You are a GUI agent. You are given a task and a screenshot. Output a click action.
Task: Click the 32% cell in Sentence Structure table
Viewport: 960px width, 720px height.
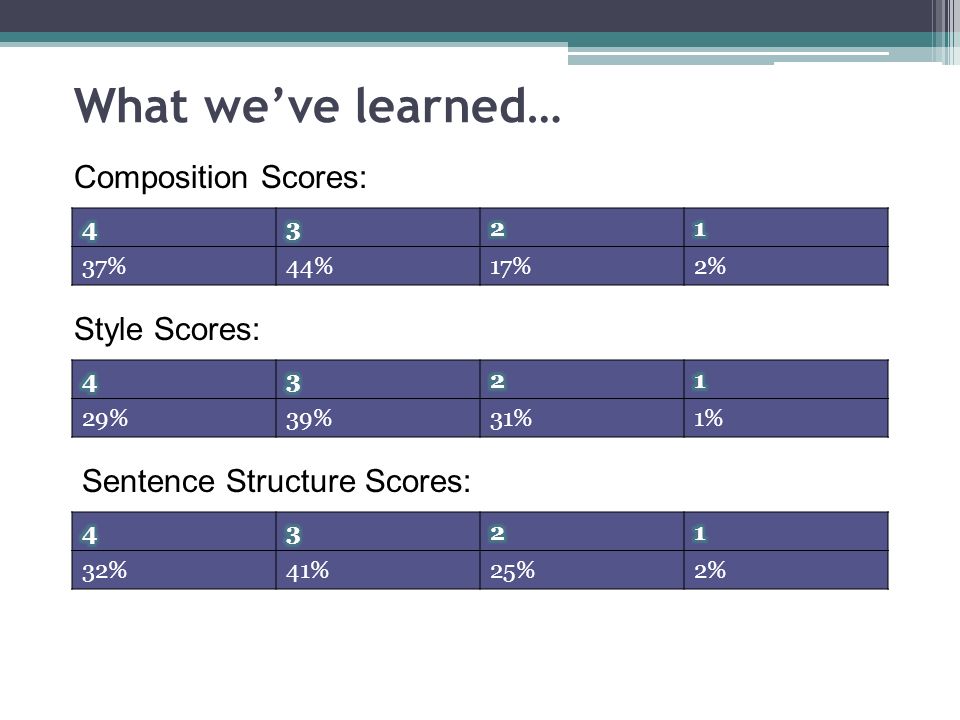[x=174, y=570]
